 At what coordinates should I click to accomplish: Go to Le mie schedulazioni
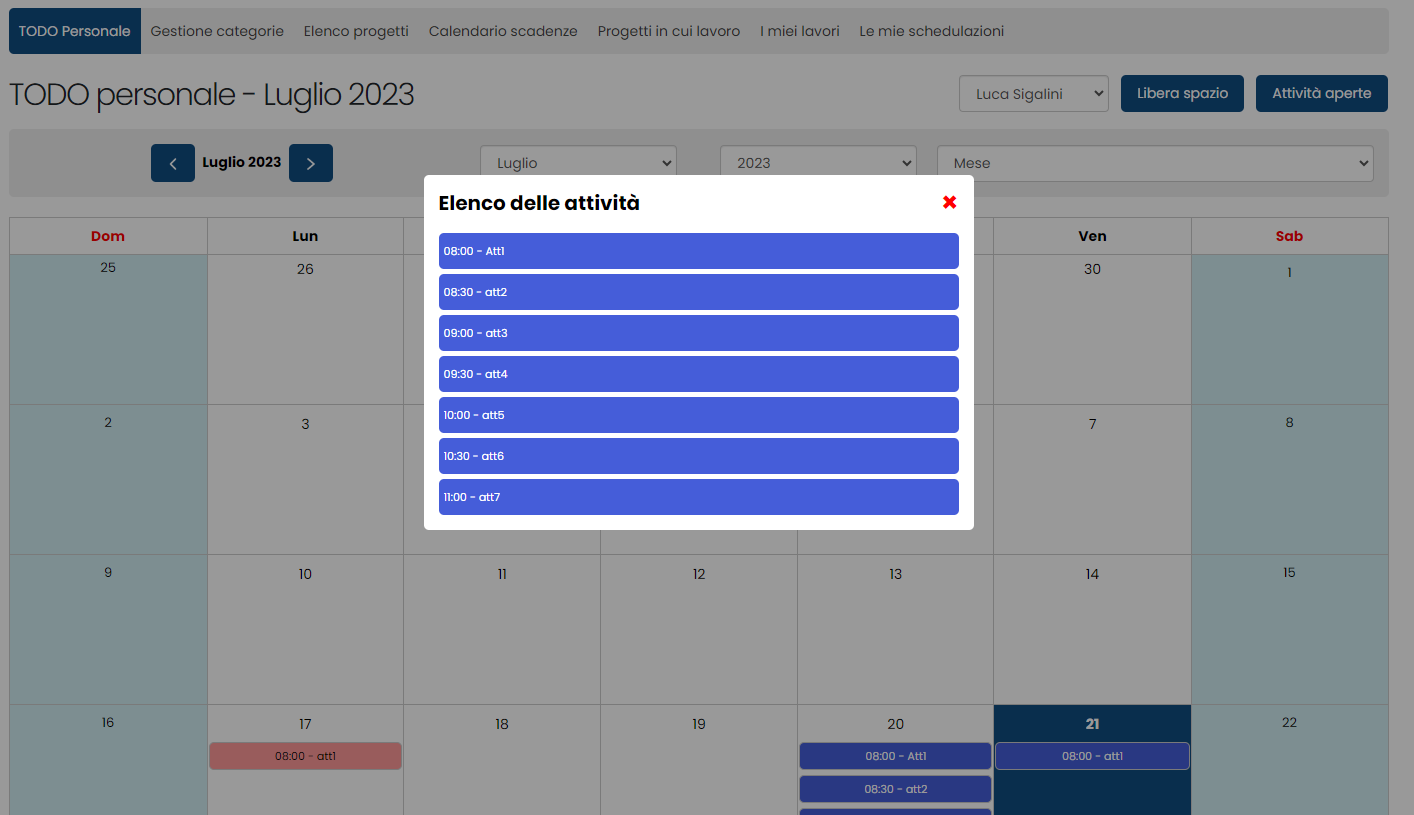tap(931, 31)
